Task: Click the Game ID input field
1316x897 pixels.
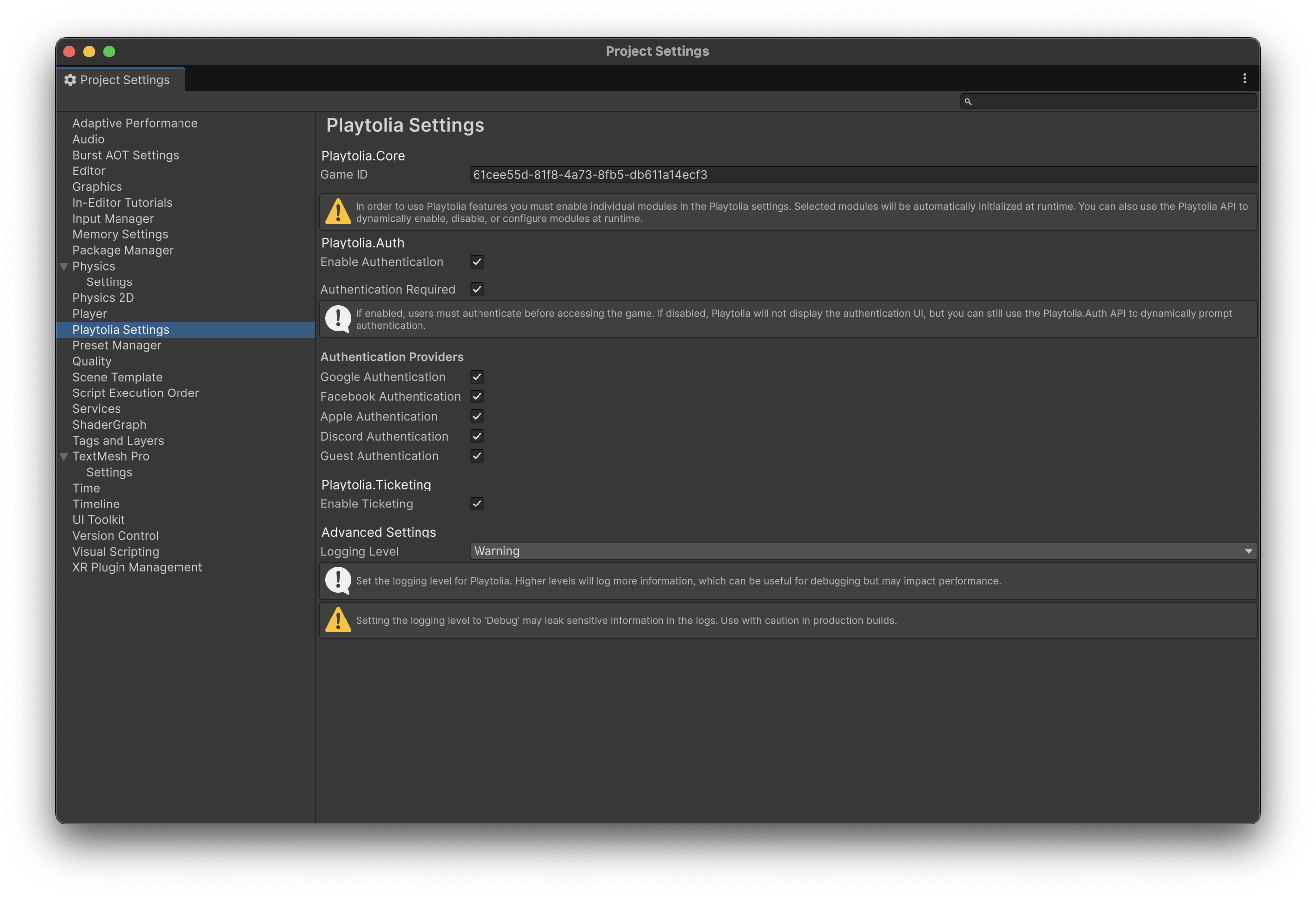Action: (x=864, y=175)
